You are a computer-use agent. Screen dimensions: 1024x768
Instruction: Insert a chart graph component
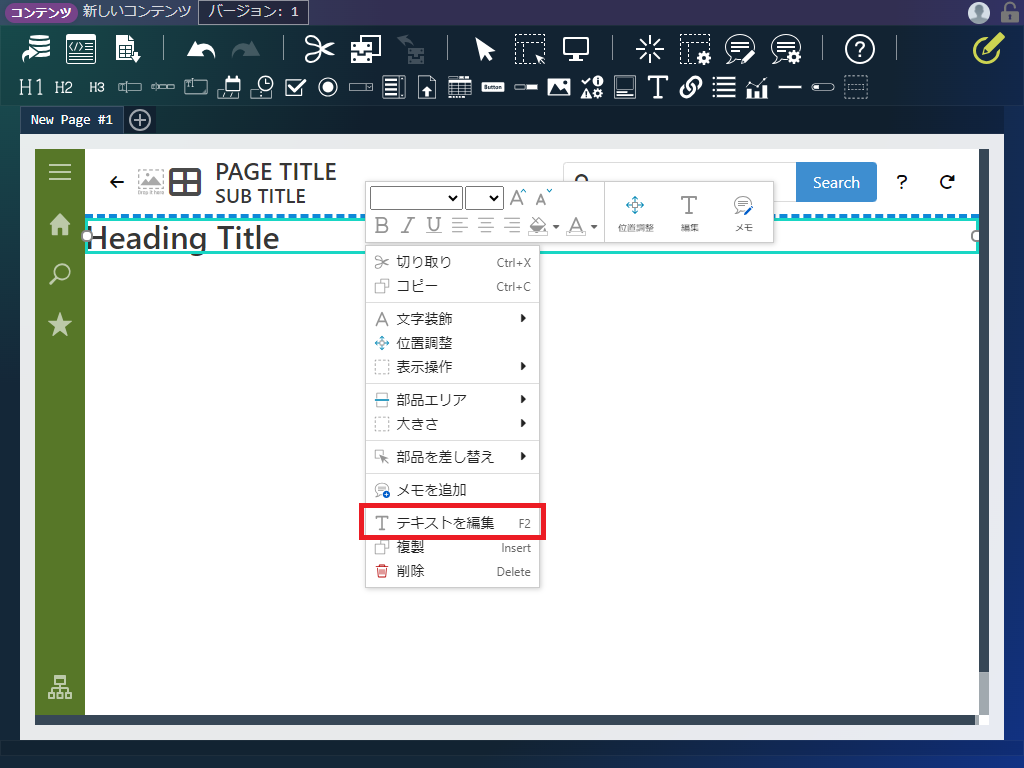coord(757,87)
